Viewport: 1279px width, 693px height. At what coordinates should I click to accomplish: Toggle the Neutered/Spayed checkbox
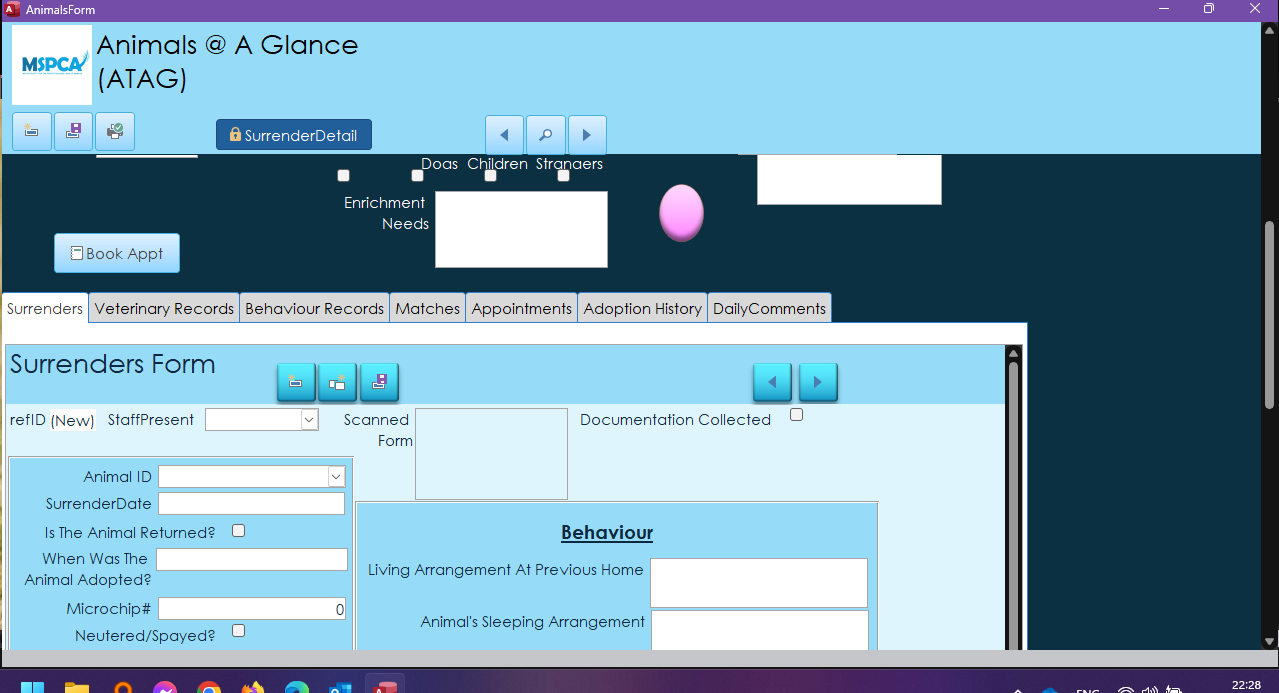238,631
